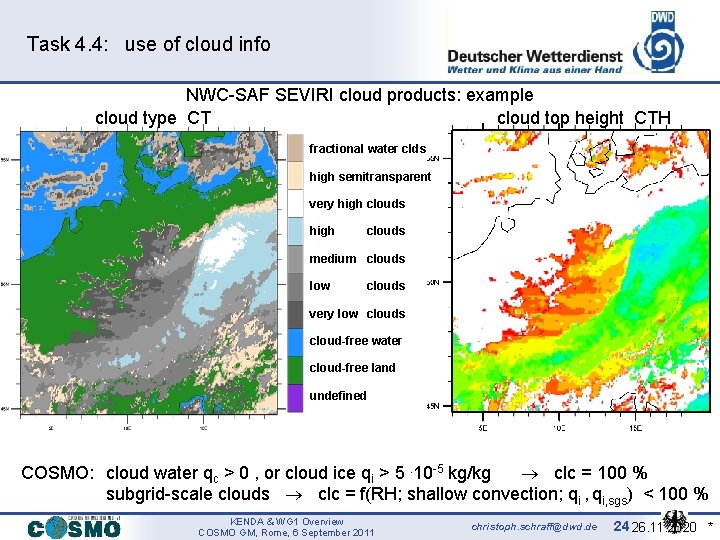The height and width of the screenshot is (540, 720).
Task: Click the 'subgrid-scale clouds' text
Action: click(187, 494)
